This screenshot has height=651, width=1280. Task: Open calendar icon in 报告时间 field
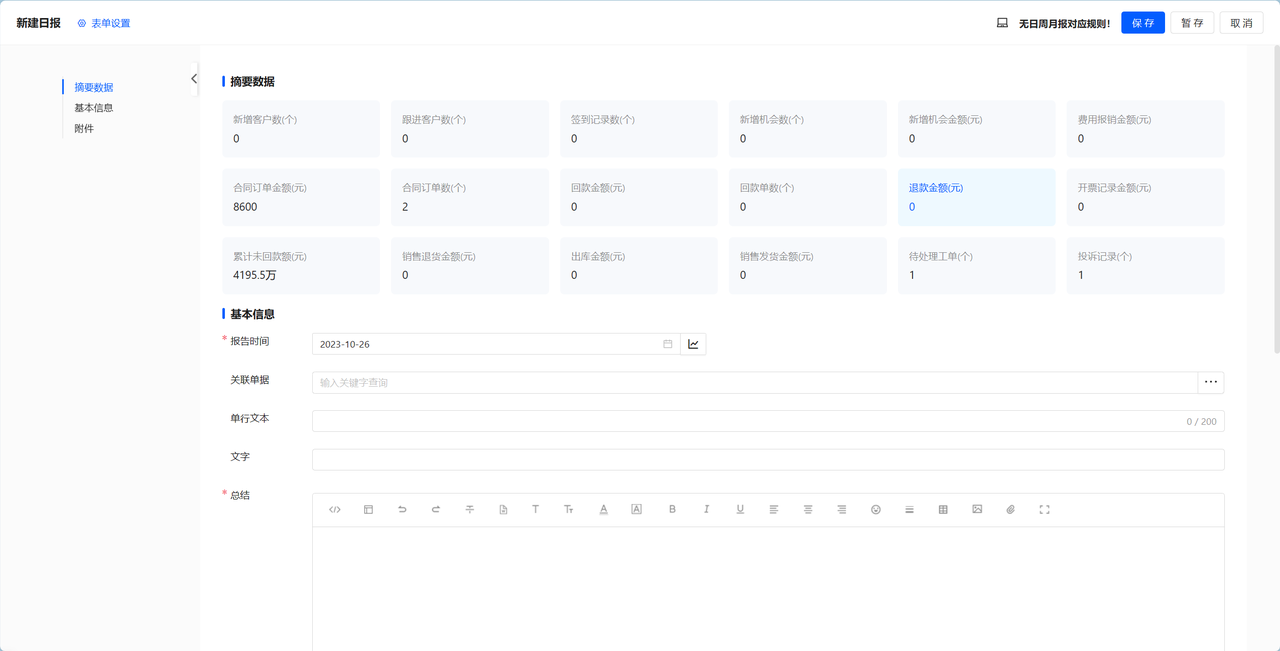[x=668, y=344]
